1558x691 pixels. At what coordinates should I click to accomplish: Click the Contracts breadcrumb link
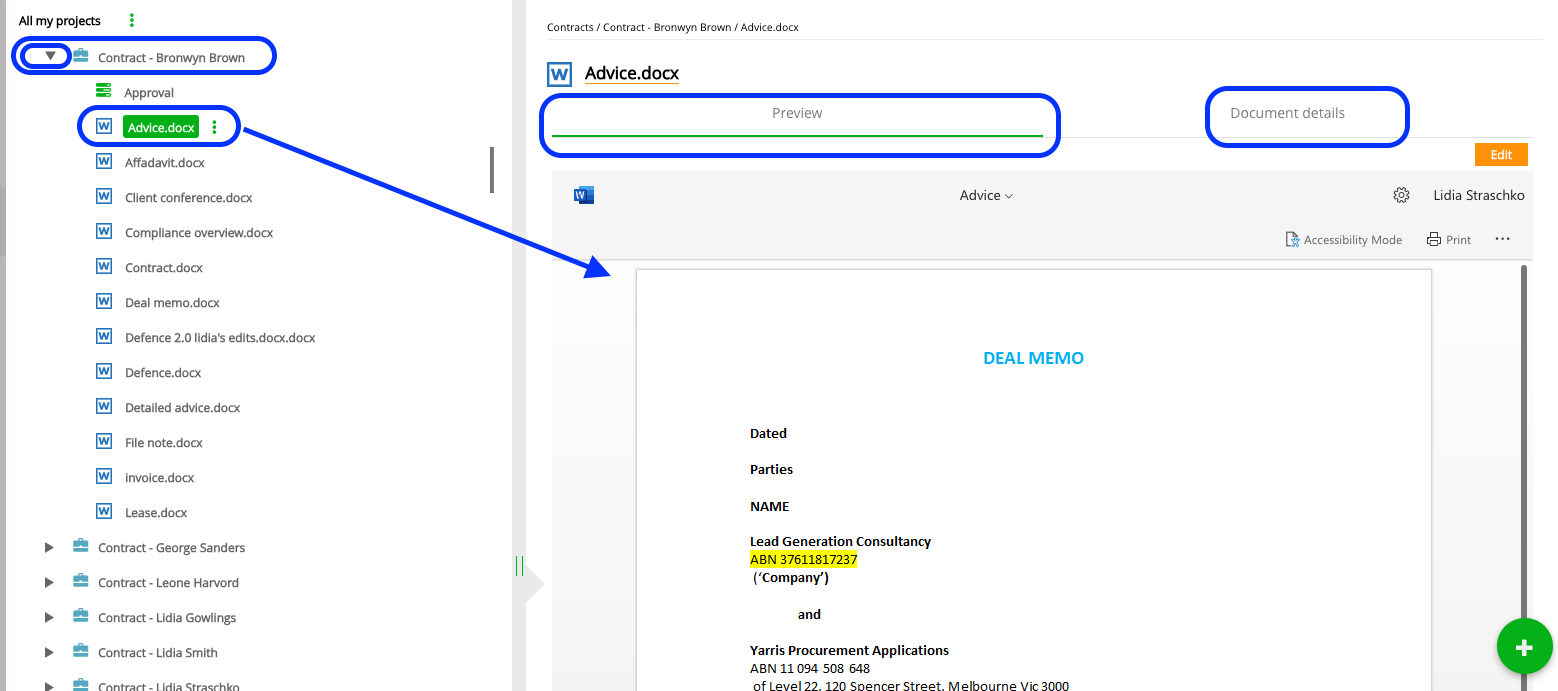pyautogui.click(x=569, y=27)
